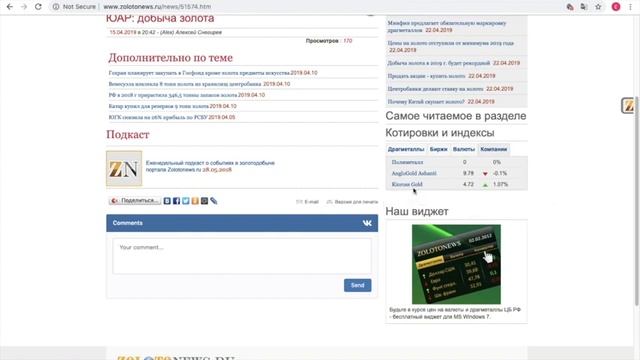Click the E-mail link
Image resolution: width=640 pixels, height=360 pixels.
click(x=307, y=202)
